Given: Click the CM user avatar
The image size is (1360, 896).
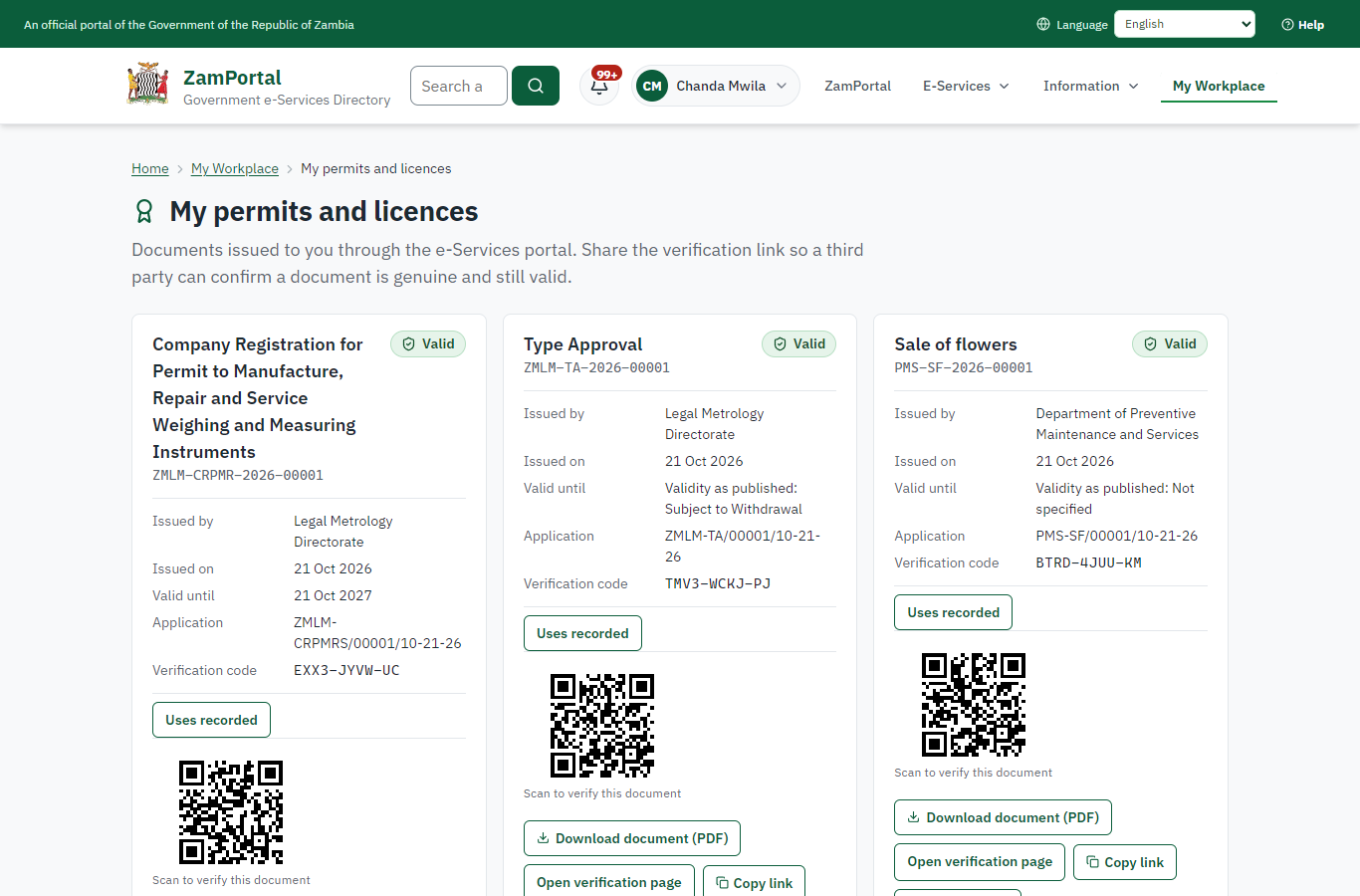Looking at the screenshot, I should (x=652, y=86).
